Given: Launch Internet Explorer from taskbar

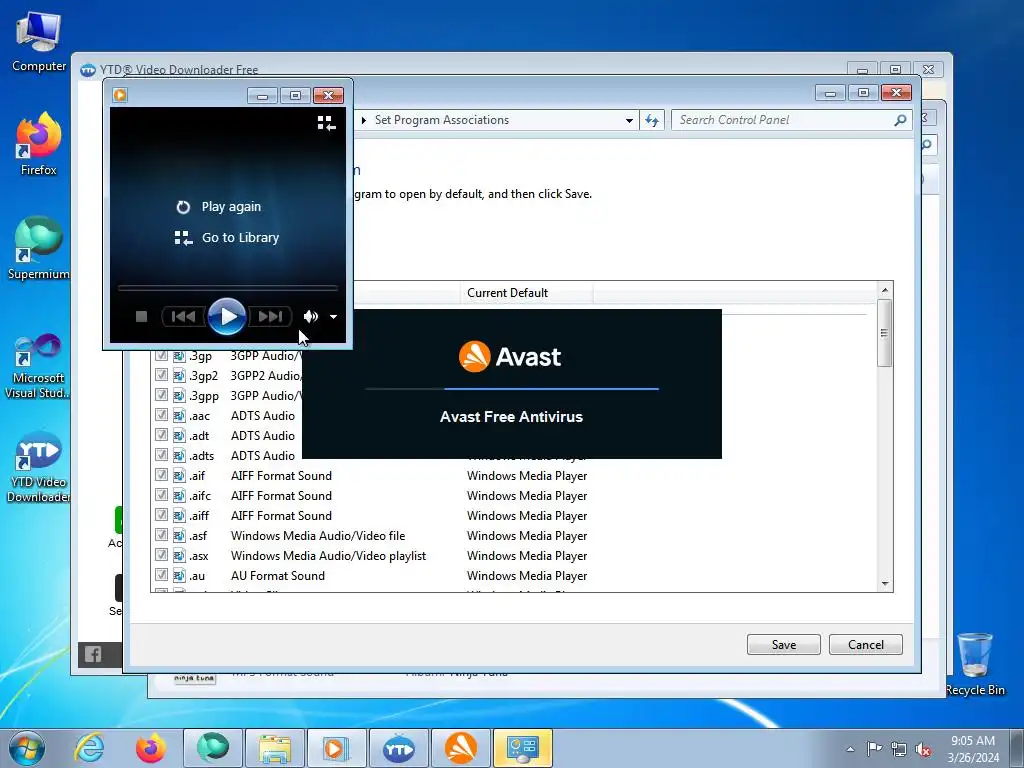Looking at the screenshot, I should coord(89,748).
